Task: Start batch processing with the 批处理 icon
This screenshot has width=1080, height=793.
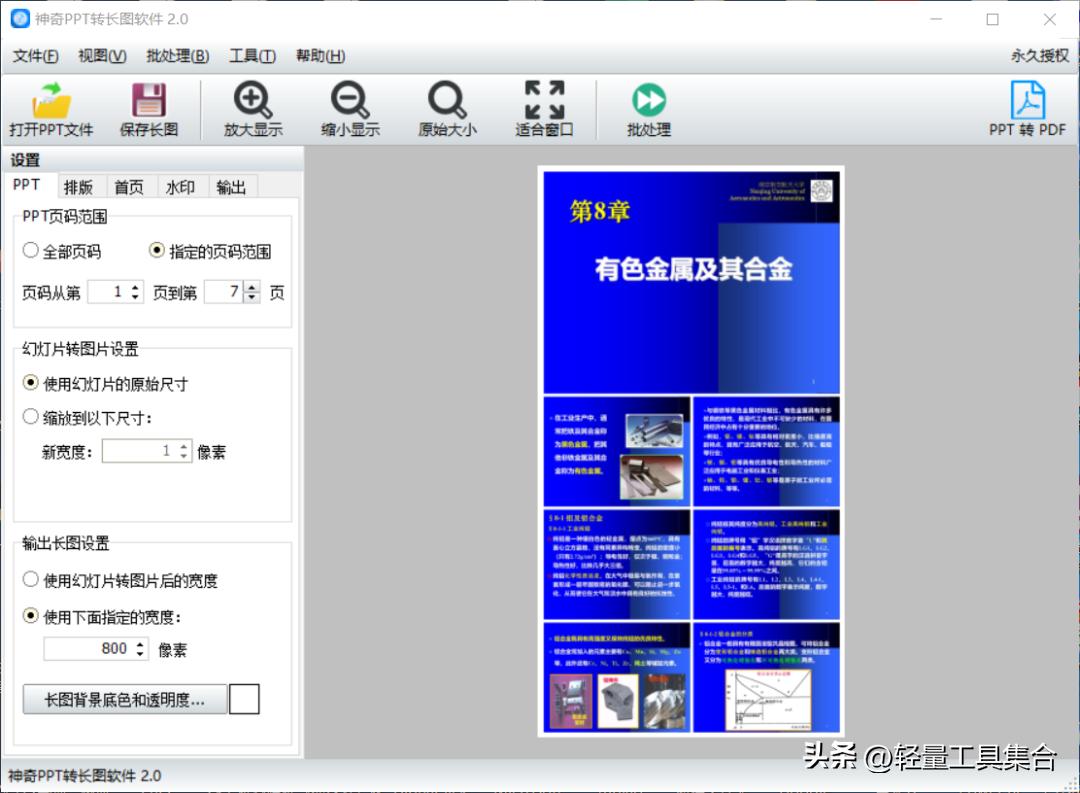Action: [x=647, y=108]
